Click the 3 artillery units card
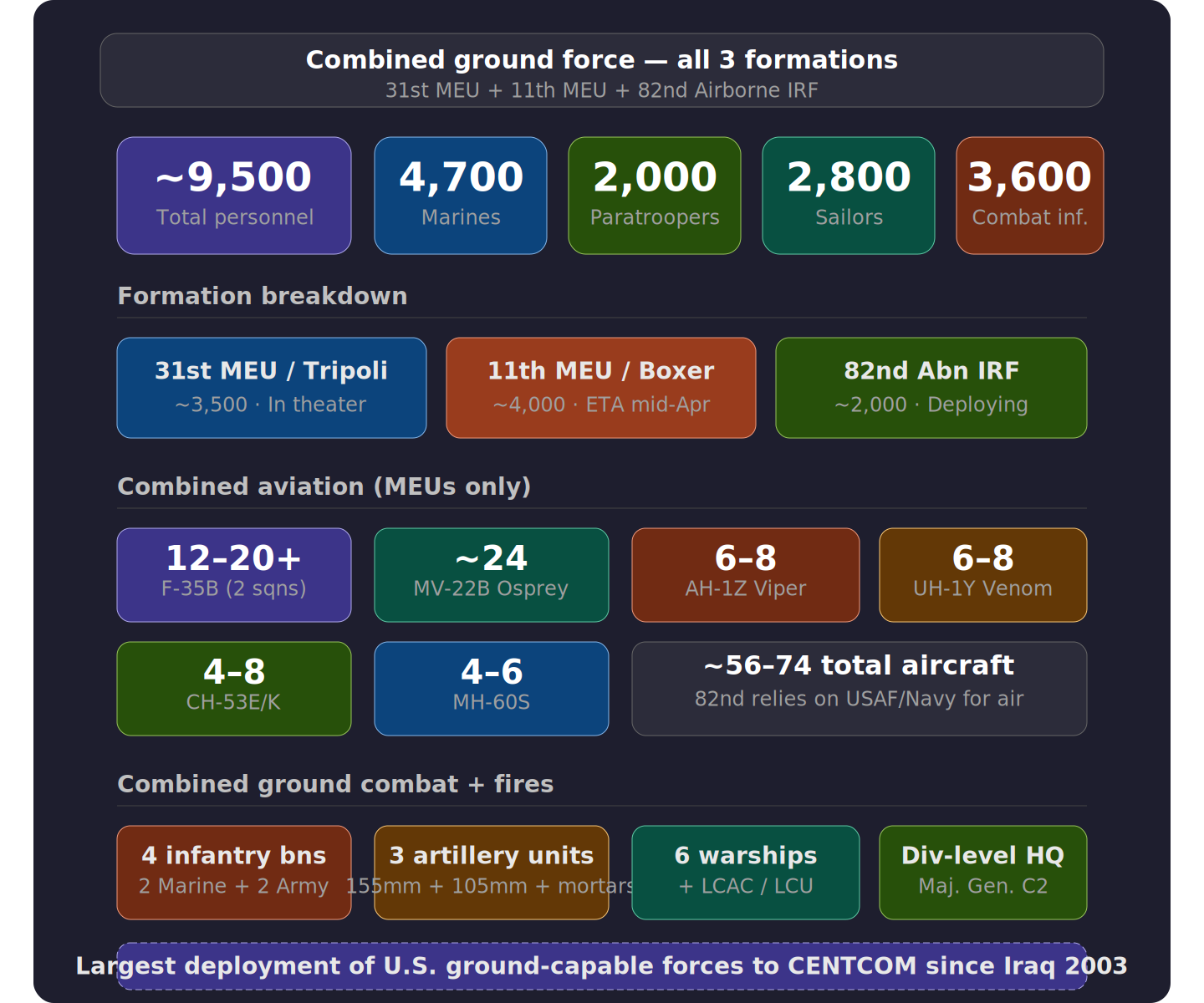The height and width of the screenshot is (1003, 1204). pyautogui.click(x=492, y=873)
